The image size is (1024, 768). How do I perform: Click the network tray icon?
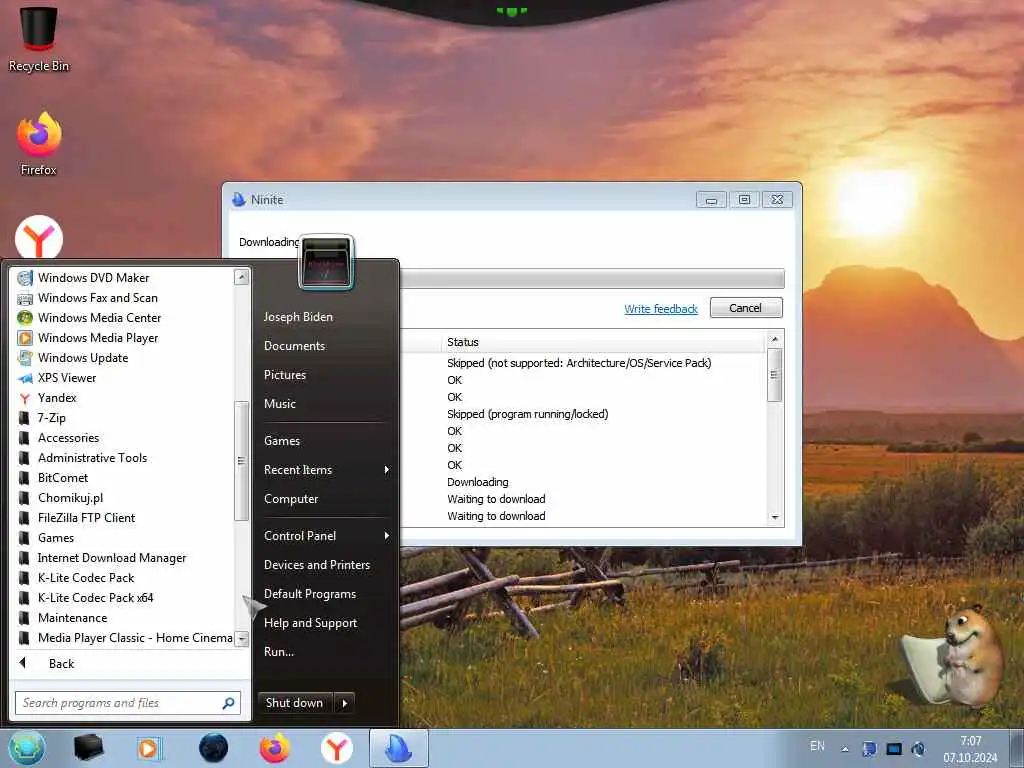(869, 749)
